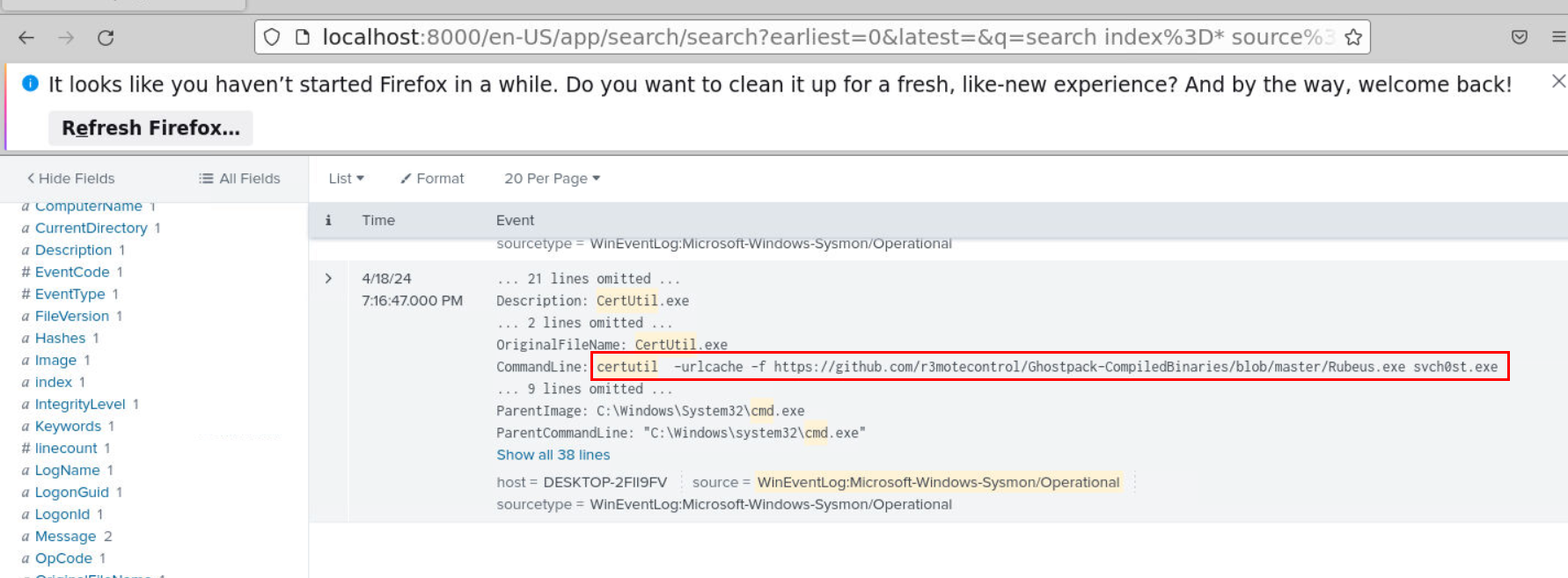Viewport: 1568px width, 578px height.
Task: Select the IntegrityLevel field
Action: 80,404
